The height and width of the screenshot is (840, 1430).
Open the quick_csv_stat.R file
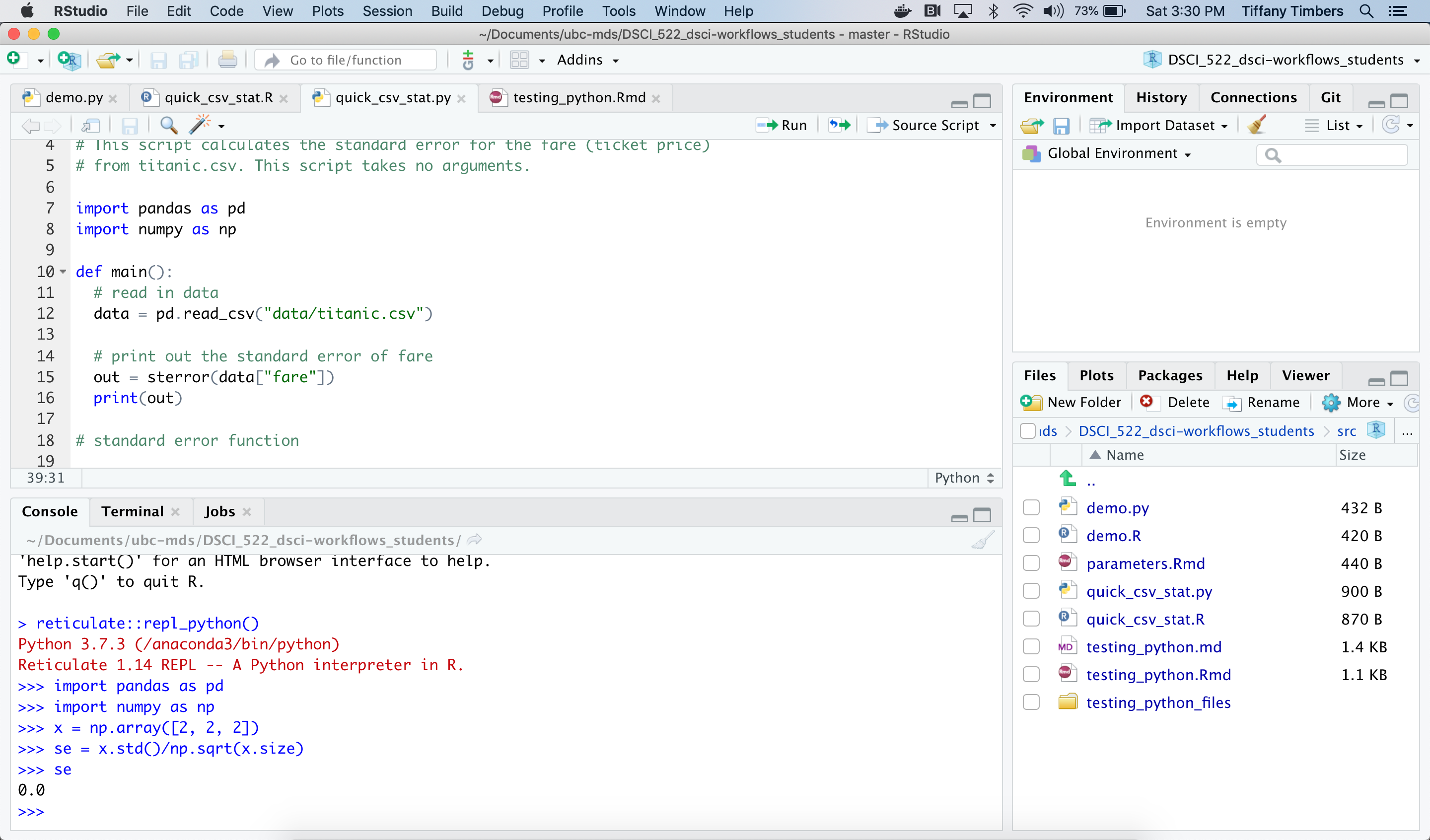pos(1149,619)
